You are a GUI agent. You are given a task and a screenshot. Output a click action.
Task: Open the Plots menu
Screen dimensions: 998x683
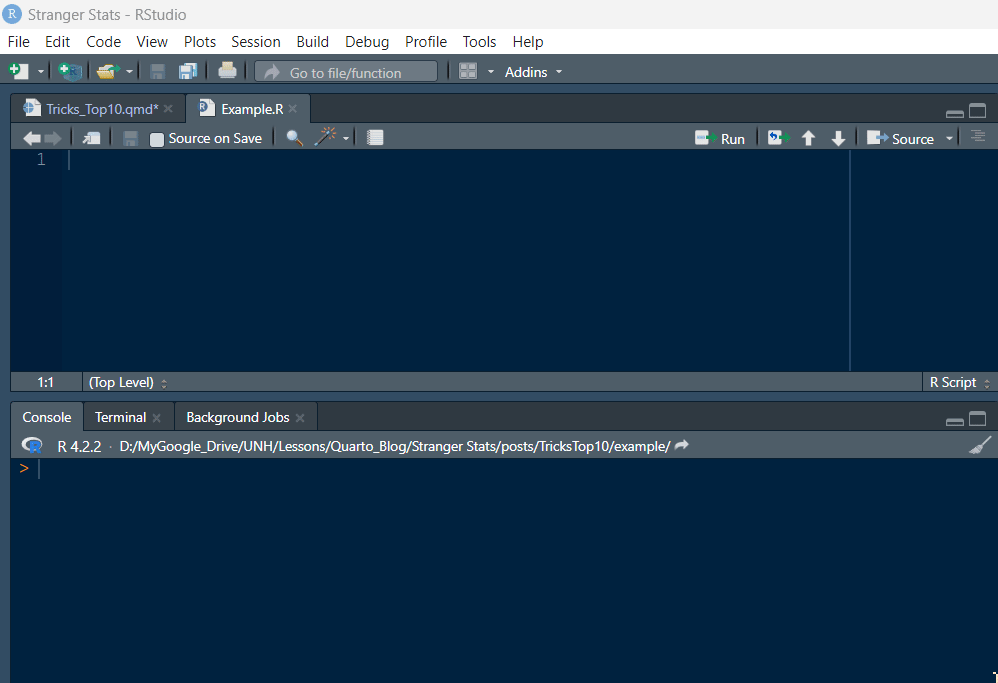coord(200,42)
